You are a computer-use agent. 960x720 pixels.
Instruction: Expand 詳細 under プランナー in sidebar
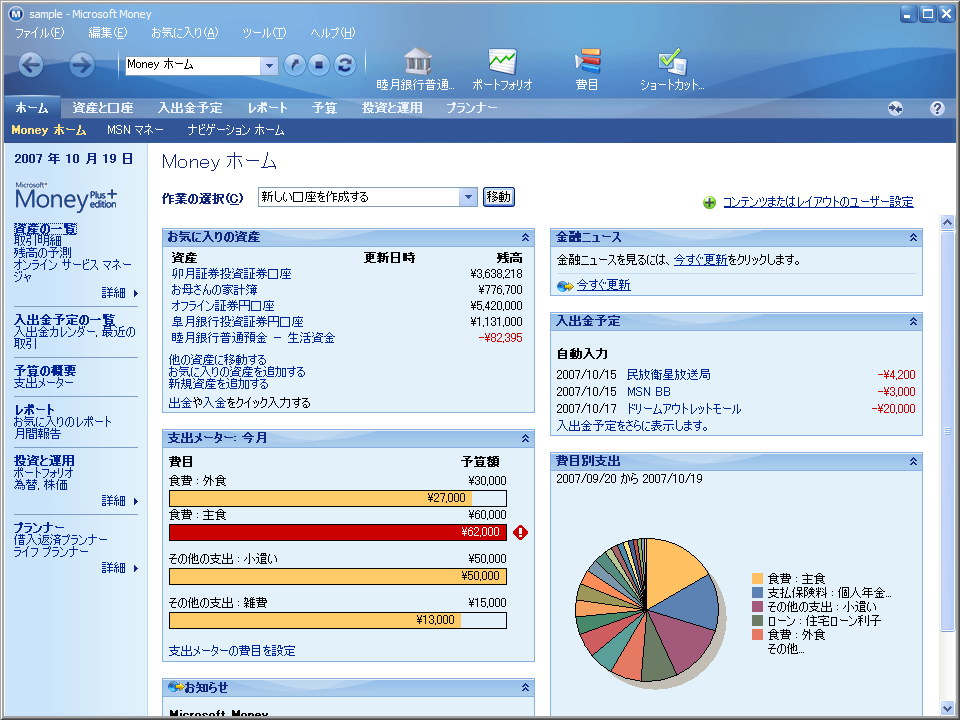point(120,568)
